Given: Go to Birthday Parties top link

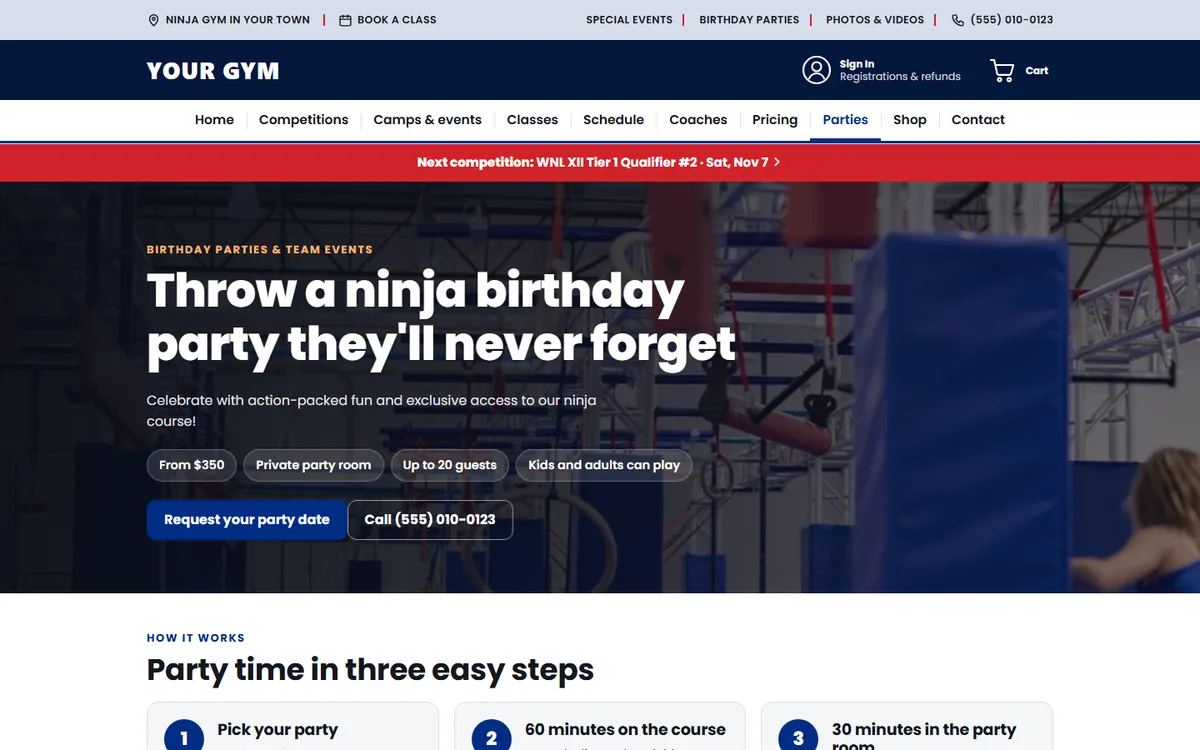Looking at the screenshot, I should pos(749,20).
